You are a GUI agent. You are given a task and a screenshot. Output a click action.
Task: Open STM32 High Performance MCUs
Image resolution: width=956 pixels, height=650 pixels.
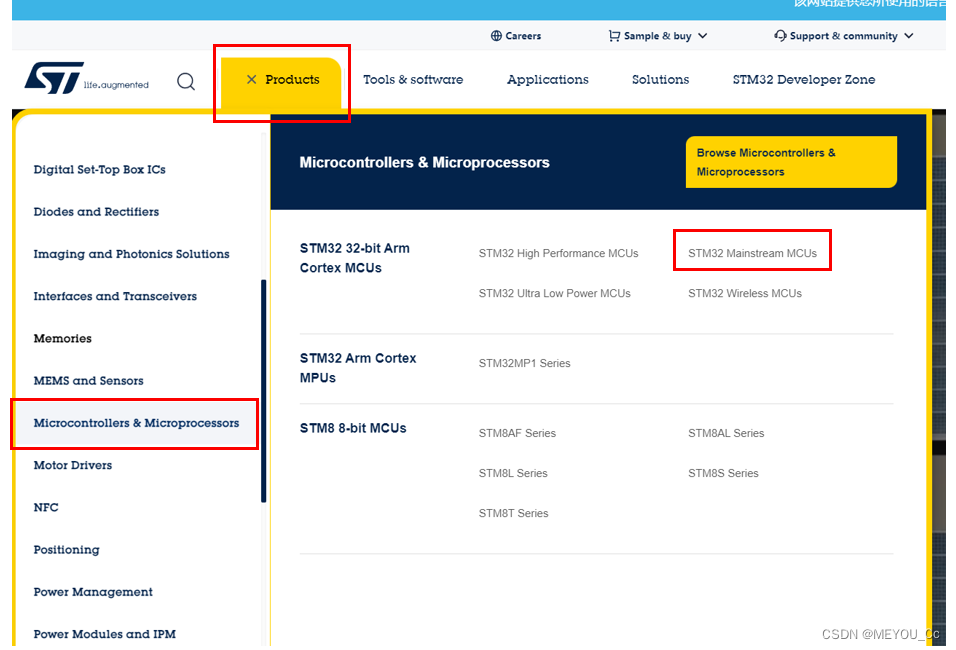(558, 253)
